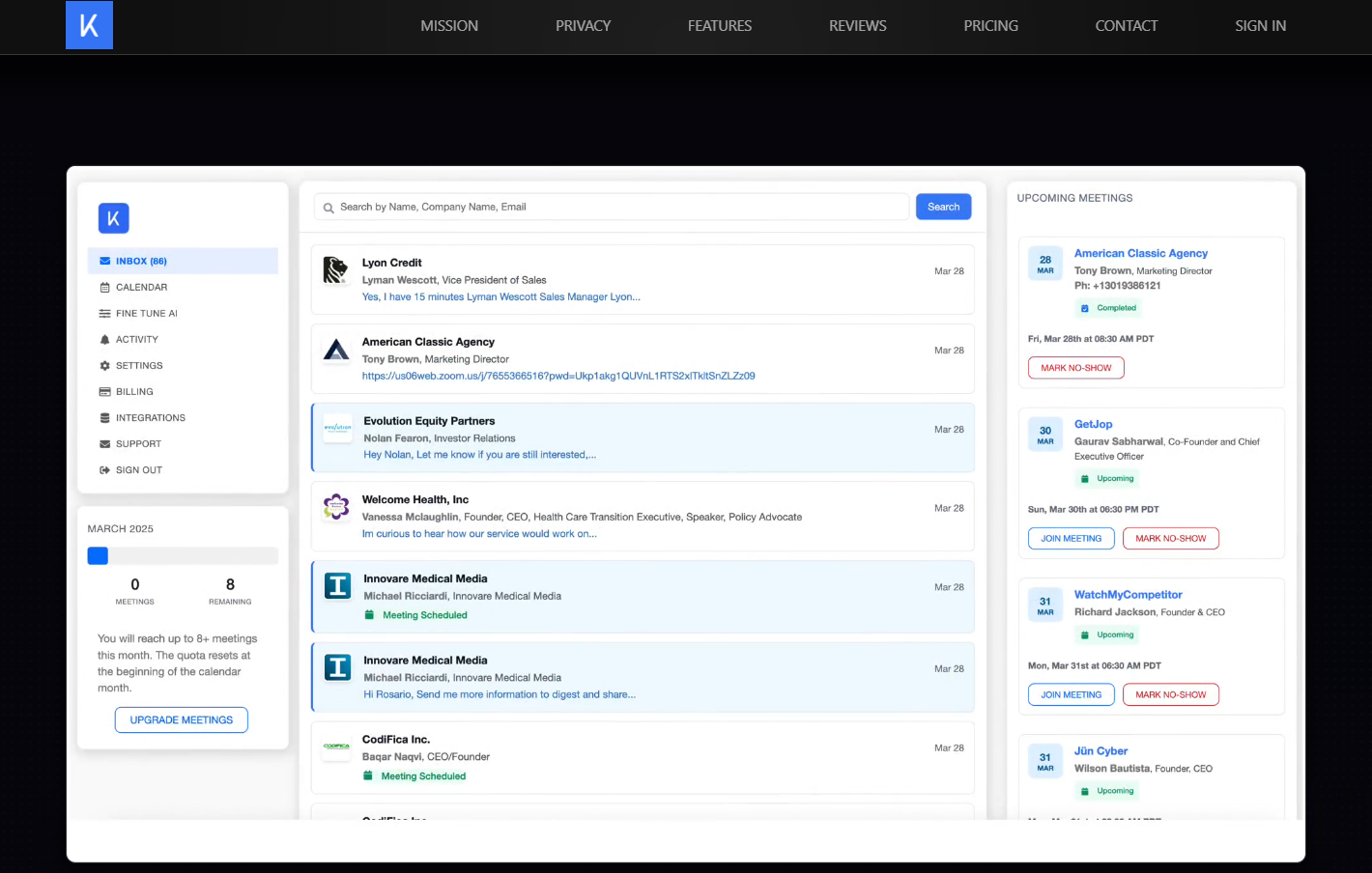The image size is (1372, 873).
Task: Click the blue Search button
Action: 943,207
